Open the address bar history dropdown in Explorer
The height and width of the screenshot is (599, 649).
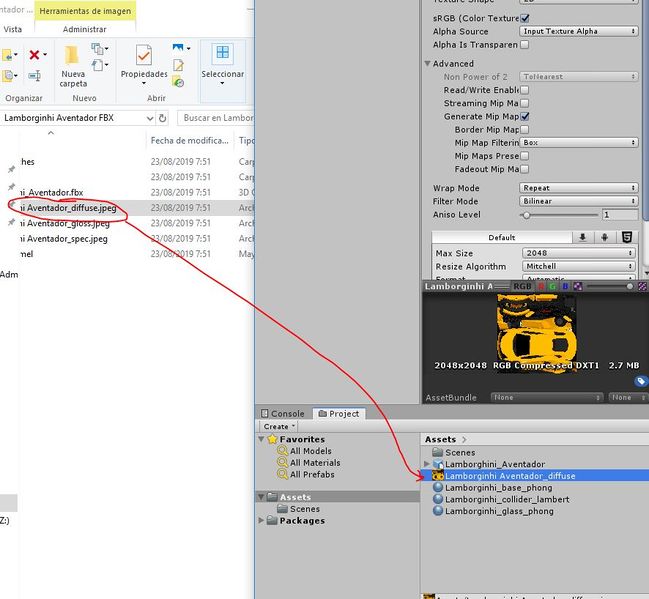pos(150,118)
